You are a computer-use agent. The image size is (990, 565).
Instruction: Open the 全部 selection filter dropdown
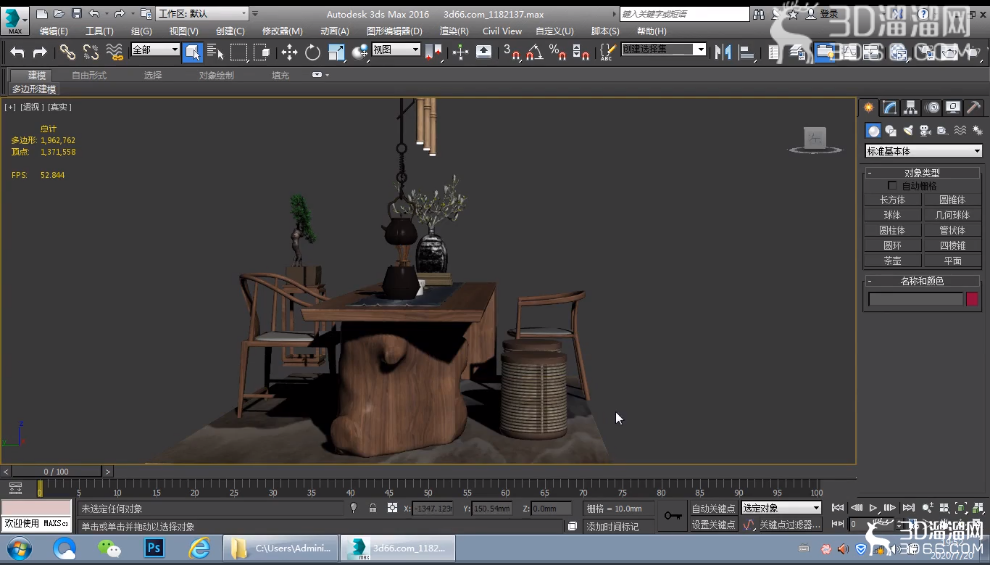click(155, 50)
